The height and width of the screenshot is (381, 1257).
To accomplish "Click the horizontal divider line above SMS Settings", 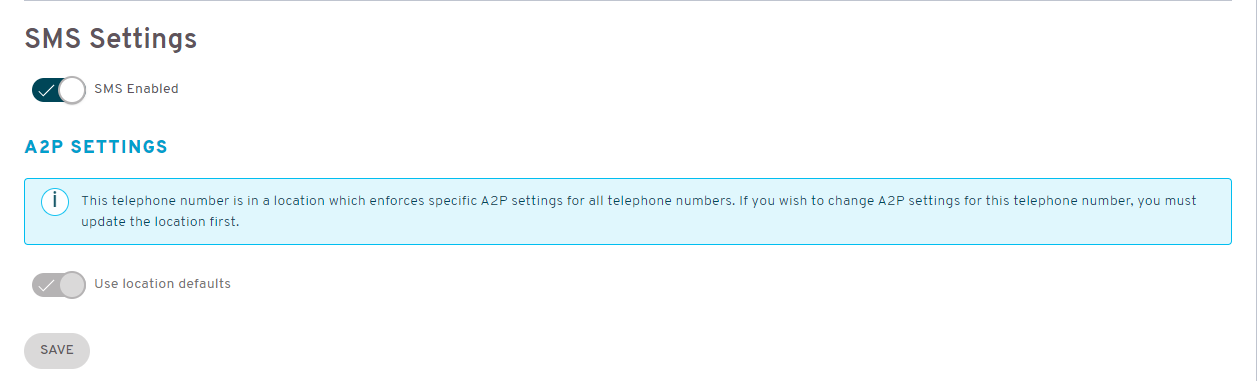I will [628, 1].
